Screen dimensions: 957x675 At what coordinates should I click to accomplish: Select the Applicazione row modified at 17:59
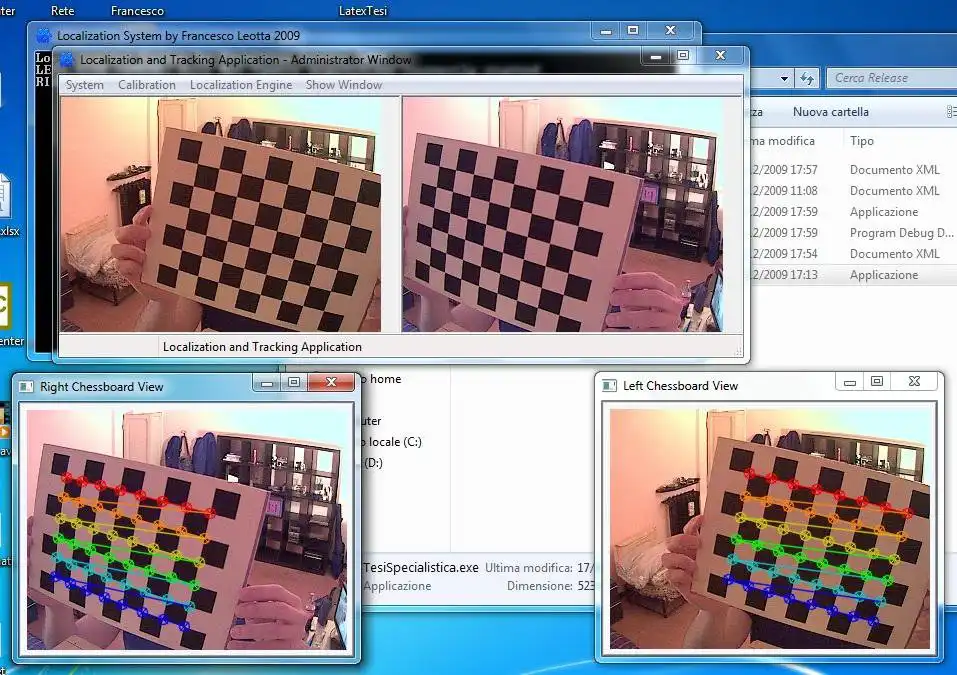pyautogui.click(x=853, y=212)
